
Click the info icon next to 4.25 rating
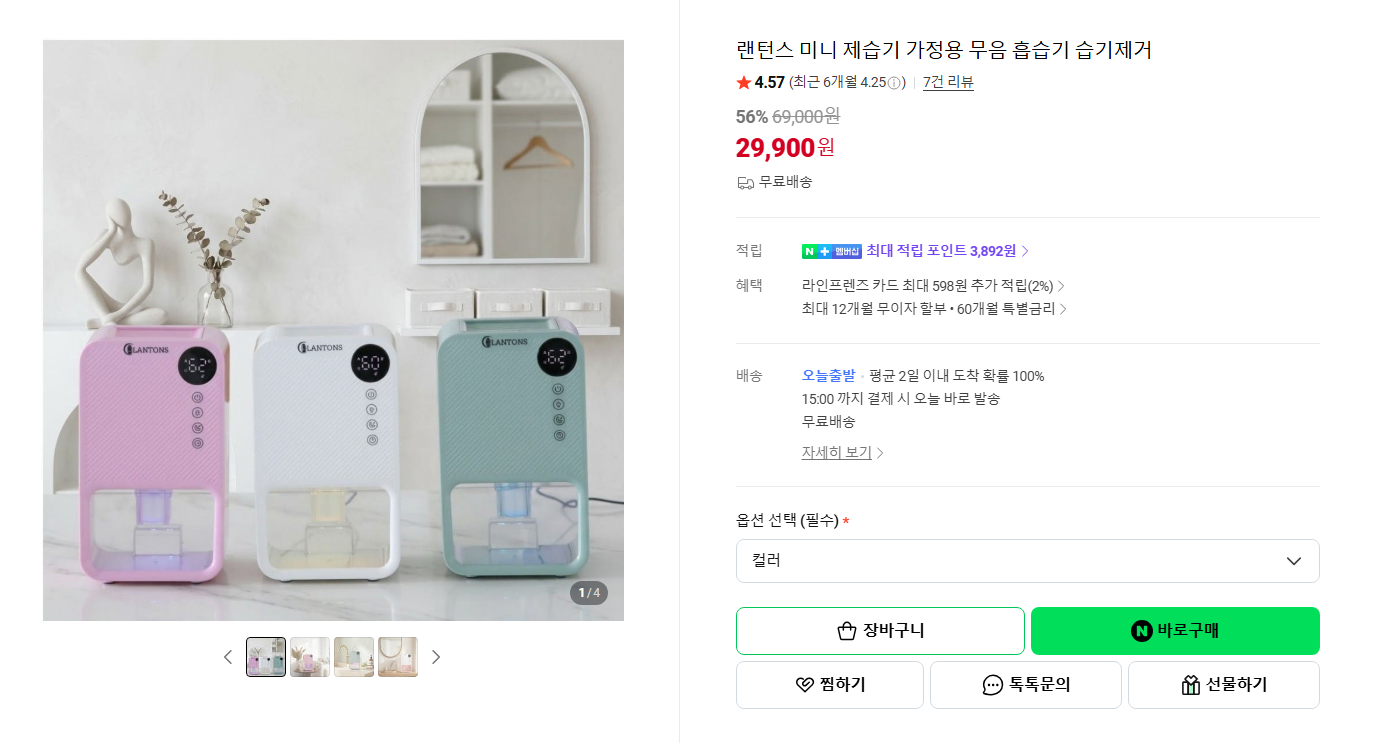click(894, 83)
